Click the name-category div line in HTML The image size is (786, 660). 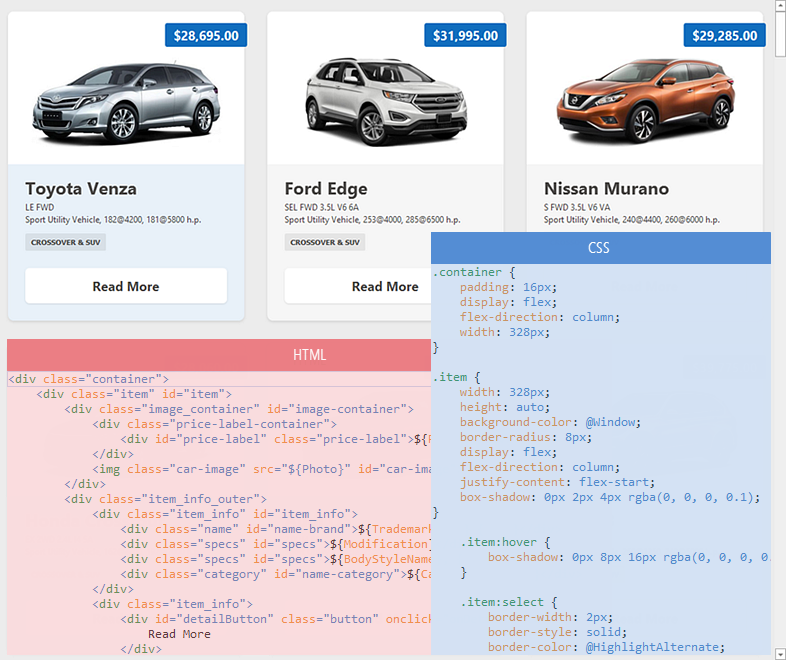[276, 574]
